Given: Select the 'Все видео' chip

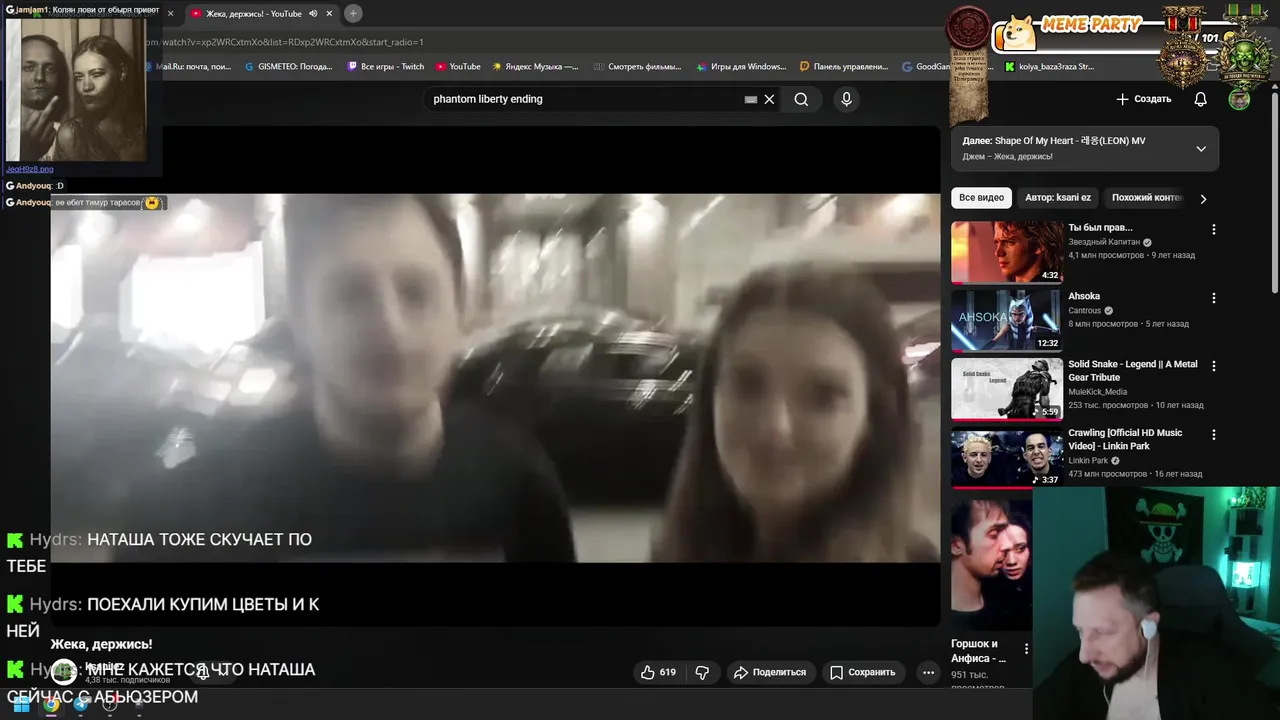Looking at the screenshot, I should 981,198.
